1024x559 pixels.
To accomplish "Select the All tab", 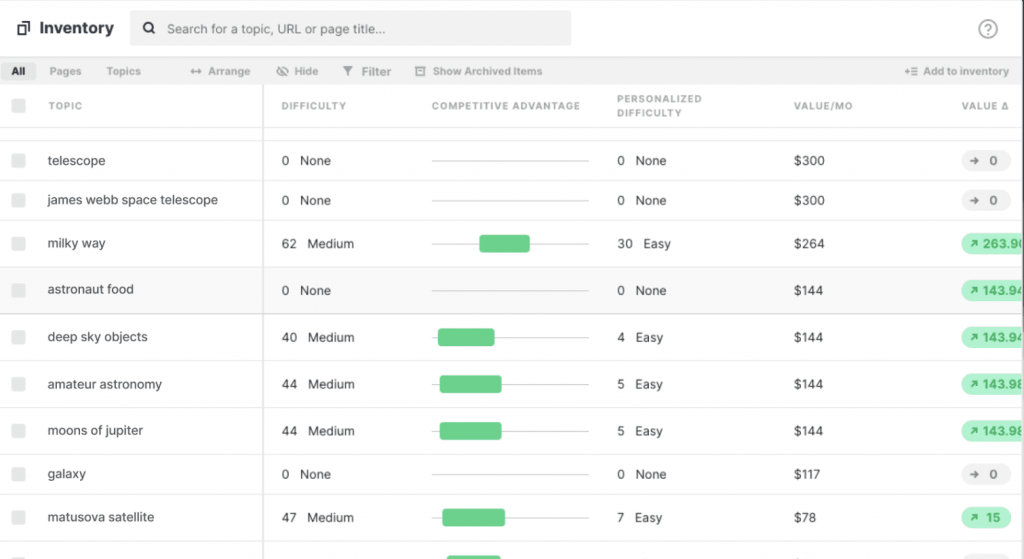I will 18,71.
